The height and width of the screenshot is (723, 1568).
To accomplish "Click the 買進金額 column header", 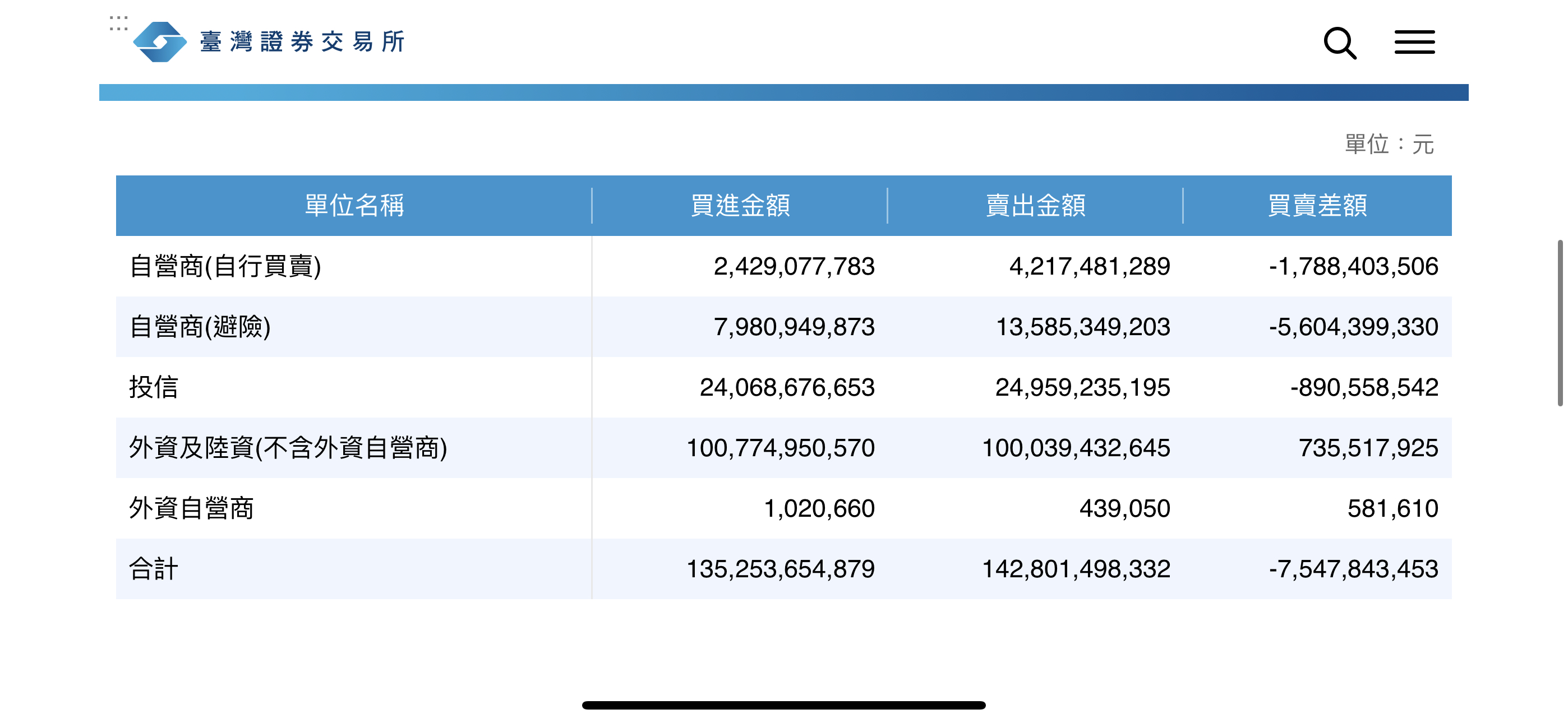I will tap(740, 206).
